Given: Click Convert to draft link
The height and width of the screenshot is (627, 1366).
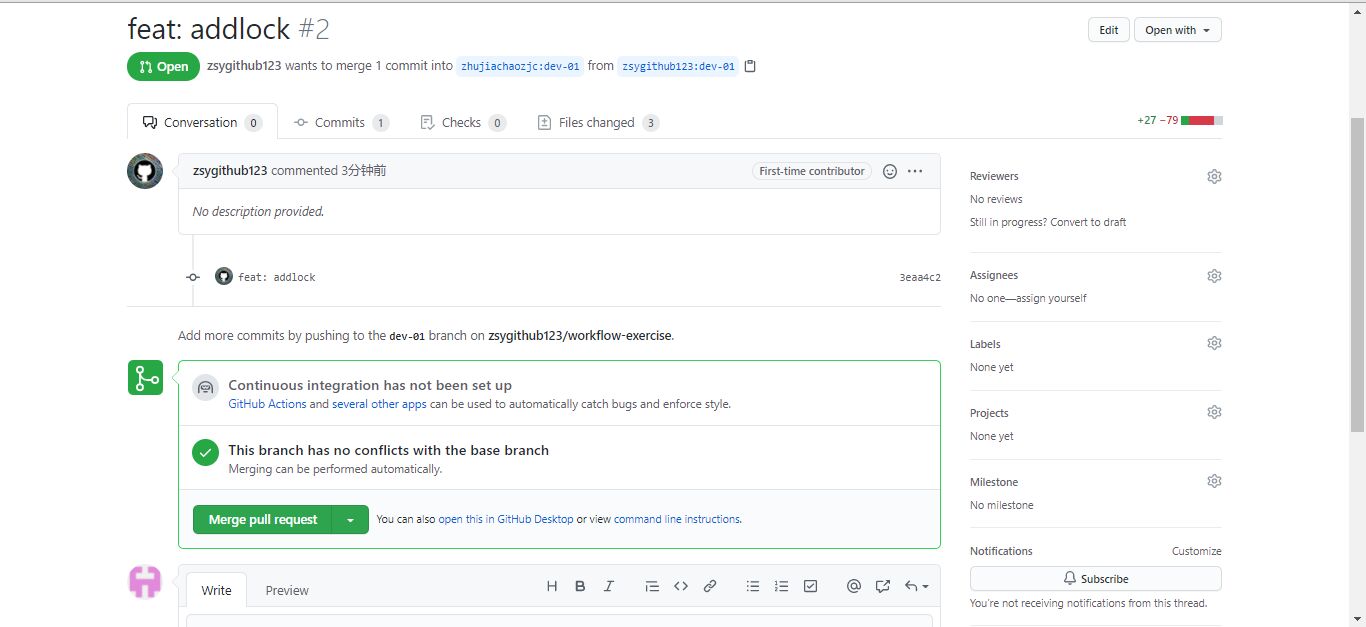Looking at the screenshot, I should click(1088, 222).
